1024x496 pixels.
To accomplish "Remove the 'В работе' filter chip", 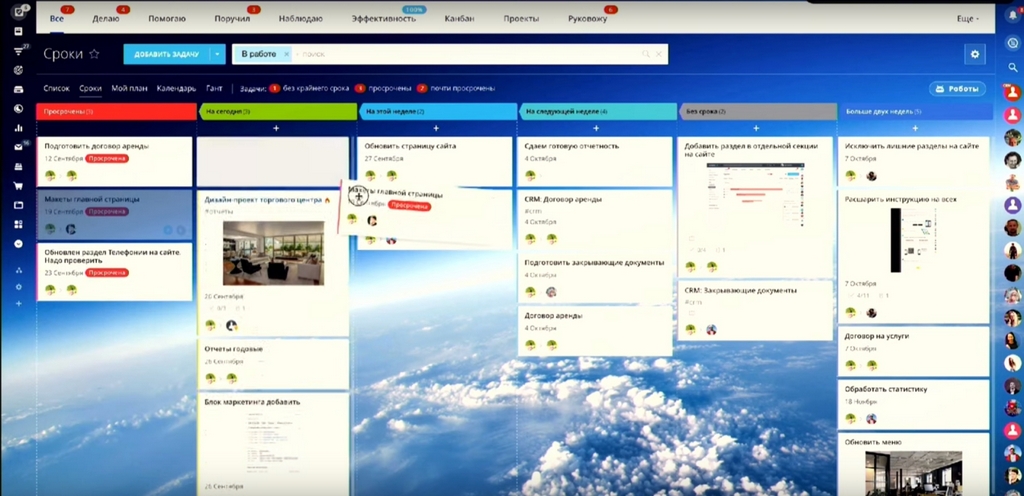I will coord(286,54).
